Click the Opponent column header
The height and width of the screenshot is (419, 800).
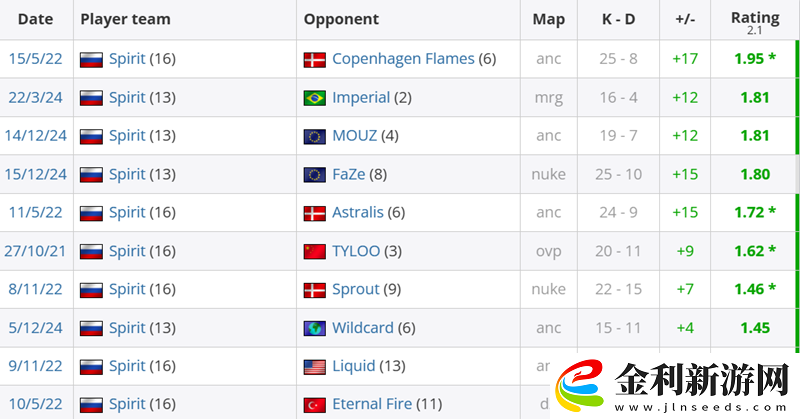(x=341, y=19)
